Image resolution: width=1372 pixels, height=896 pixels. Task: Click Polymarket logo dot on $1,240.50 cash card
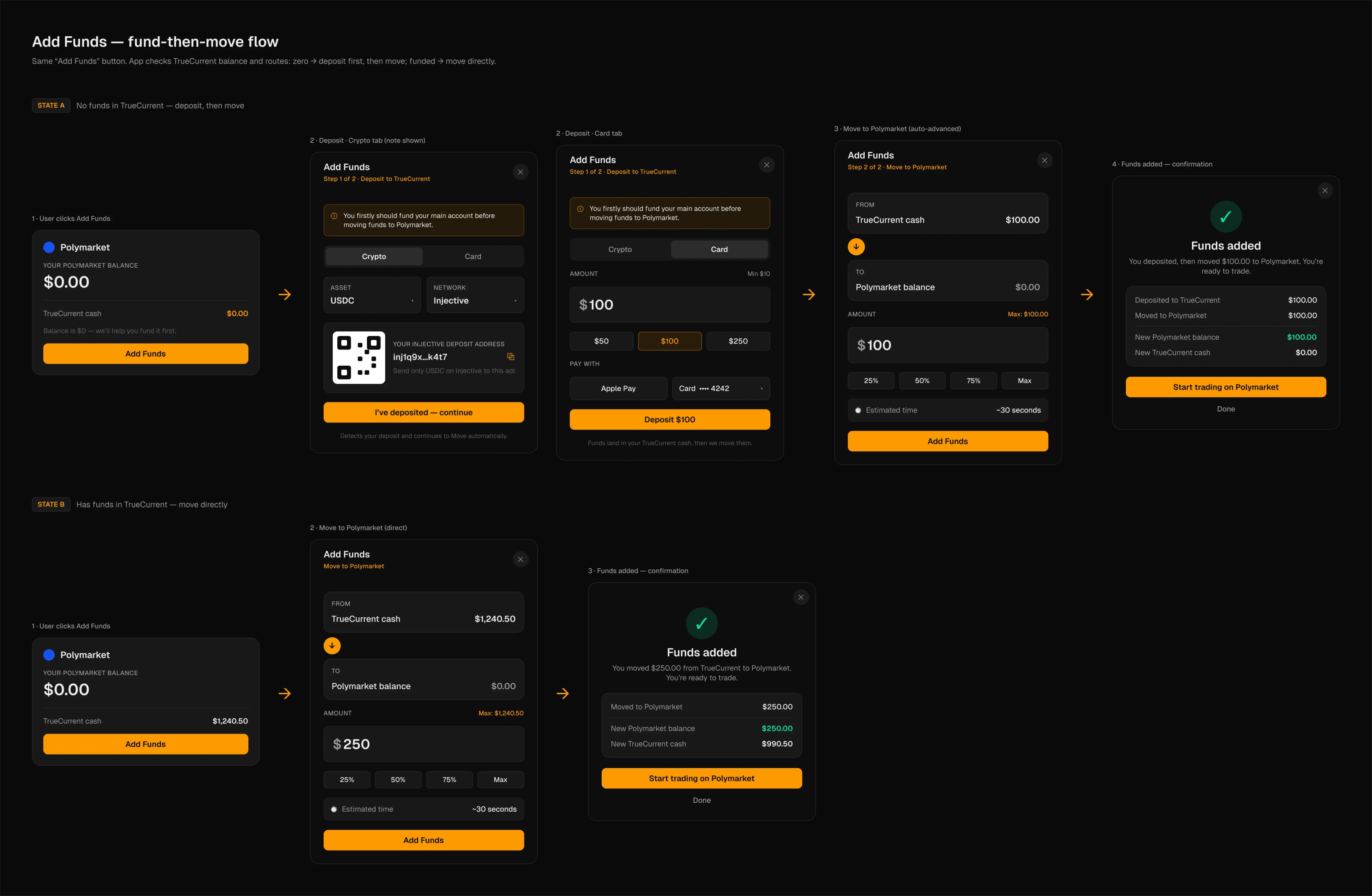49,655
